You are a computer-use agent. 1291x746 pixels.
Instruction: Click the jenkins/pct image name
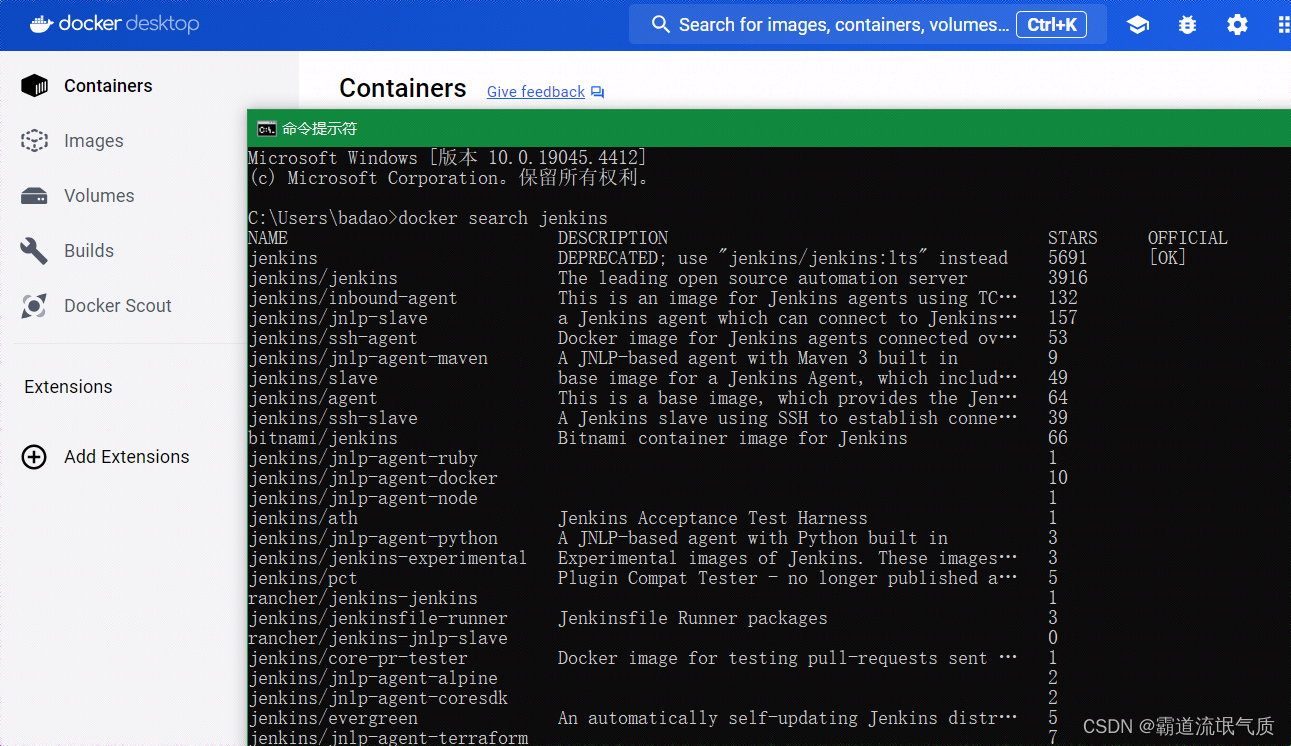(303, 578)
